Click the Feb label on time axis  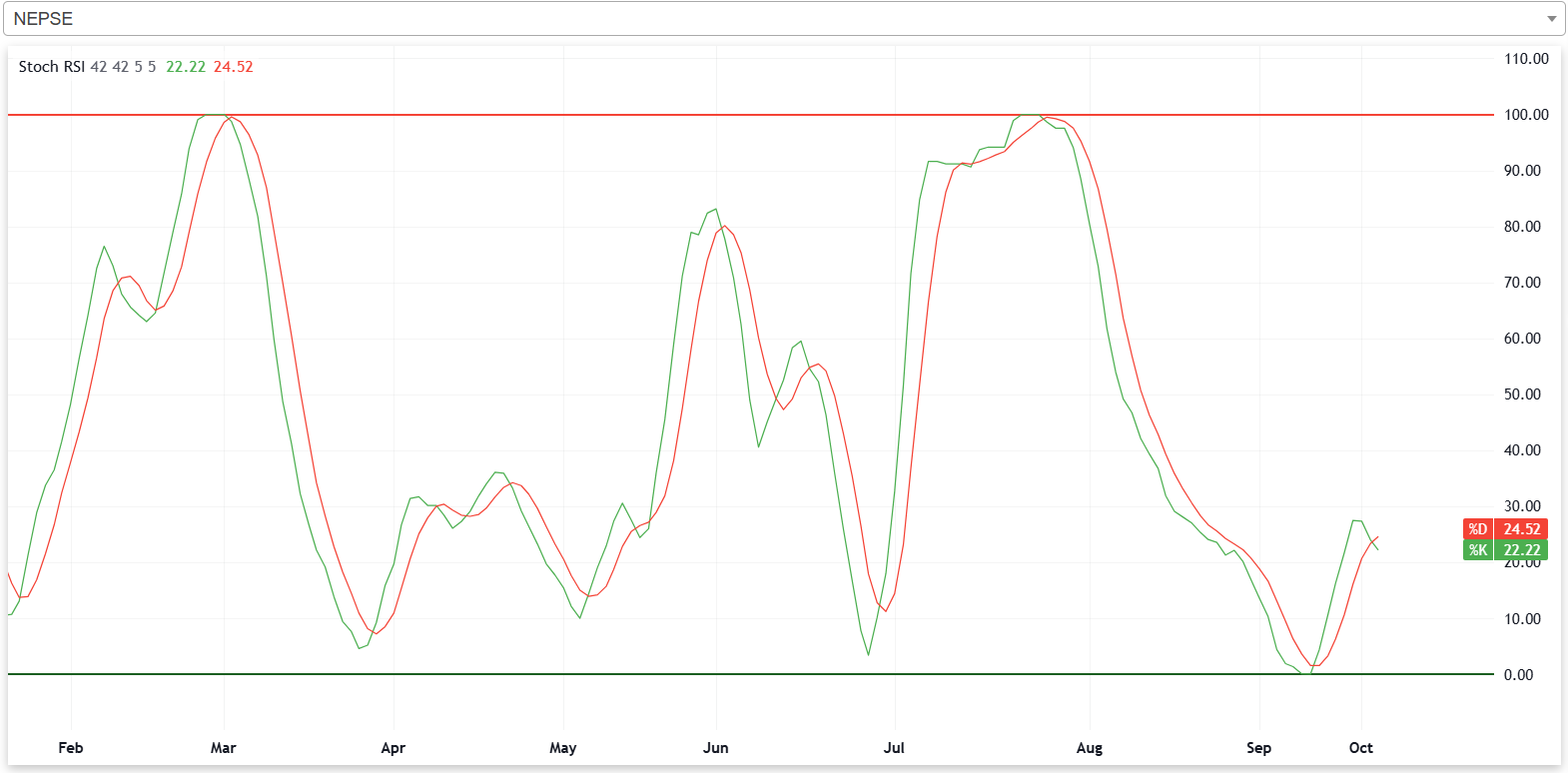[x=71, y=748]
